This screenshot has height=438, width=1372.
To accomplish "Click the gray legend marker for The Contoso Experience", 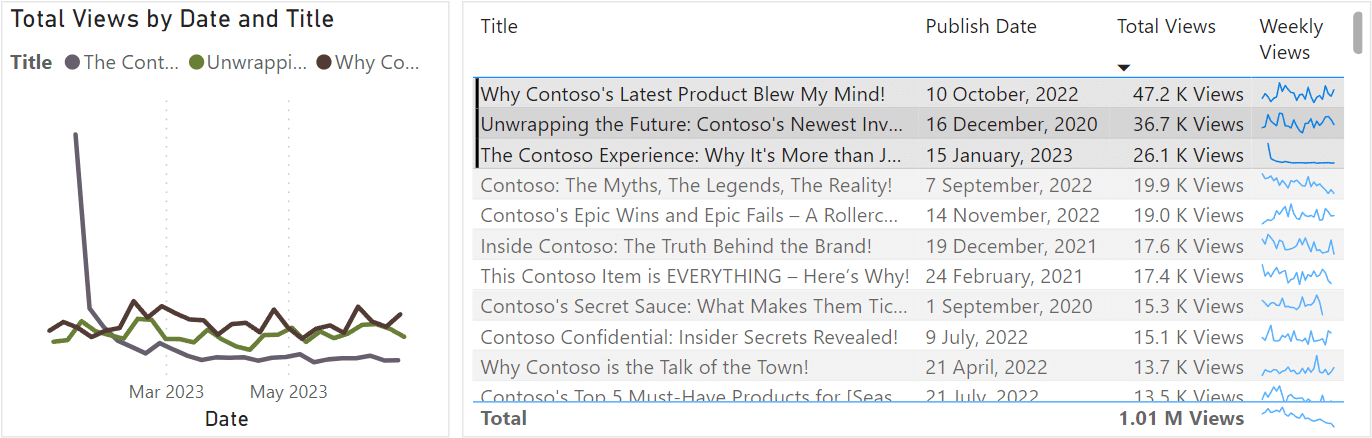I will (x=72, y=62).
